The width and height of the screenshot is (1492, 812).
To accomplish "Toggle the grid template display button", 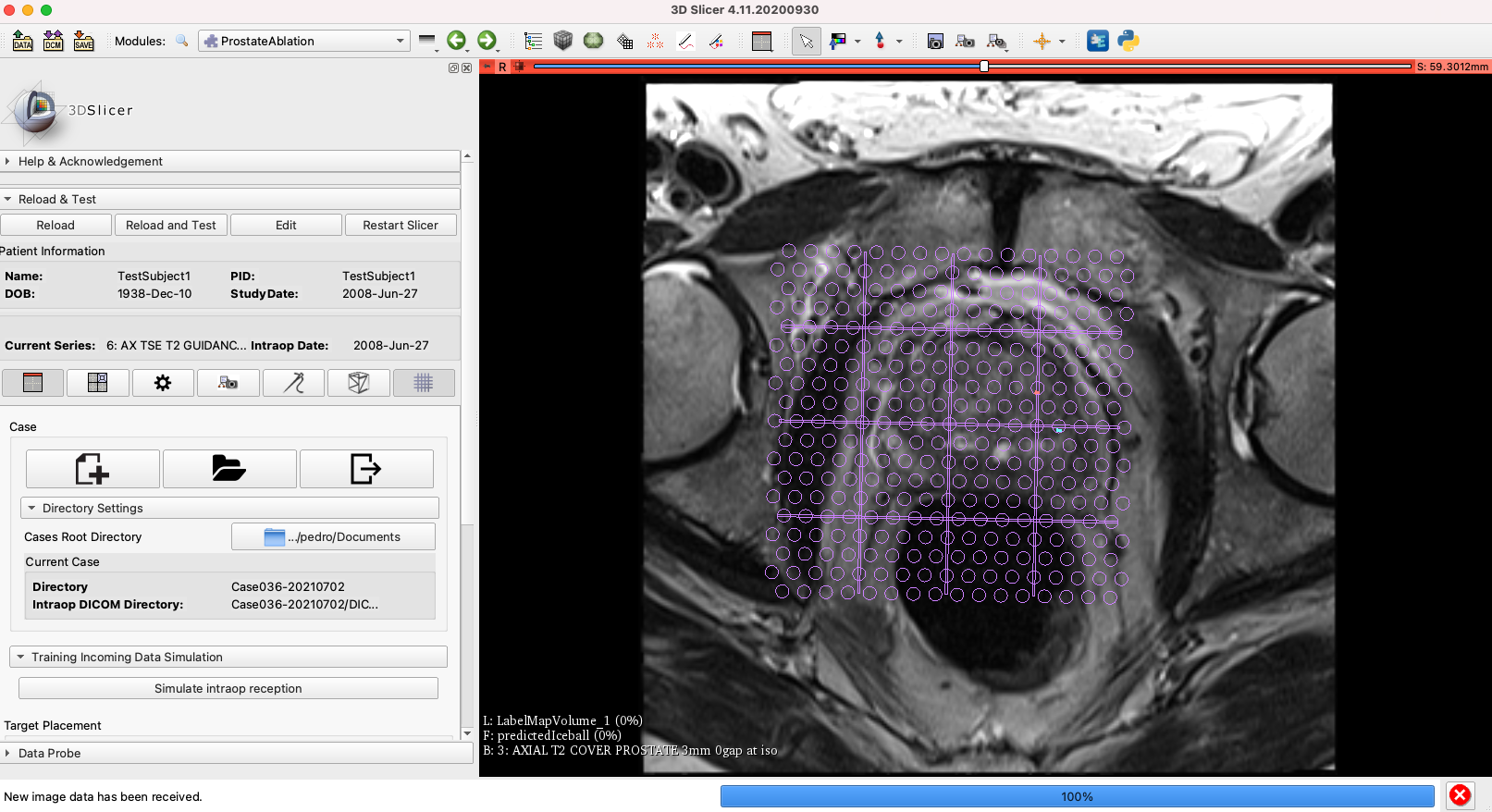I will 424,383.
